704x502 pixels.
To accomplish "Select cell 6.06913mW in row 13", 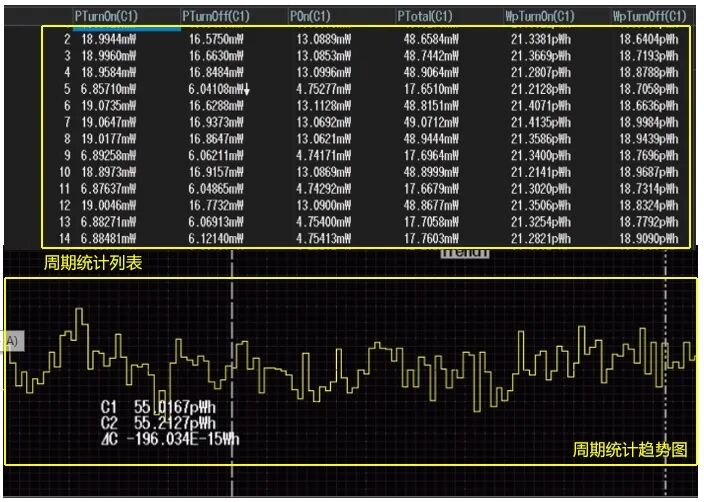I will click(216, 222).
